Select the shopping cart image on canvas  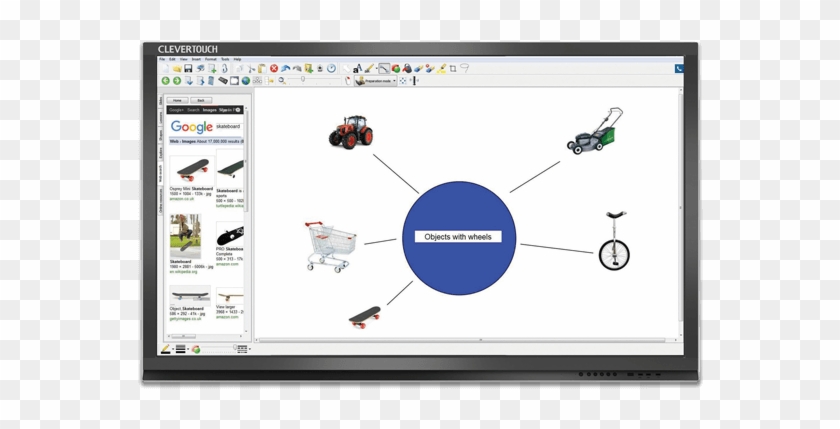330,247
